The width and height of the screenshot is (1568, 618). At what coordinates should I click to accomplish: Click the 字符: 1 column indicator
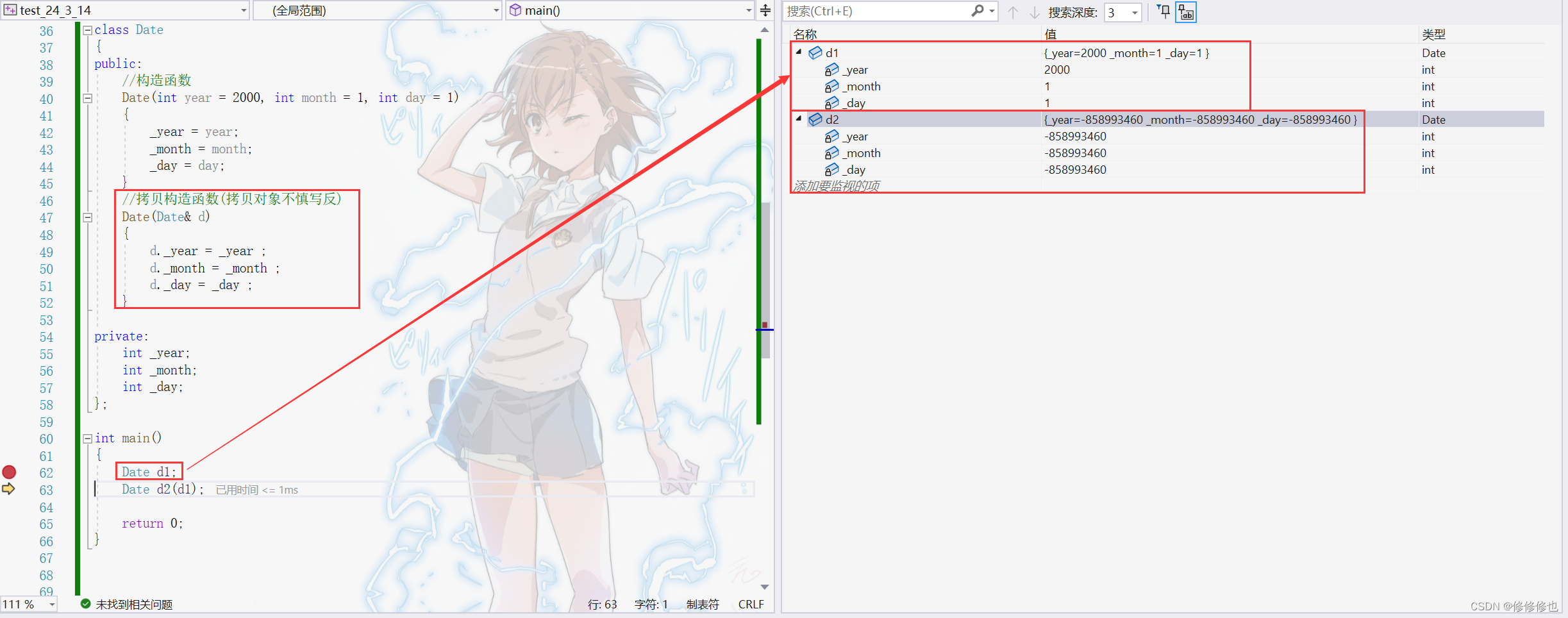tap(651, 605)
